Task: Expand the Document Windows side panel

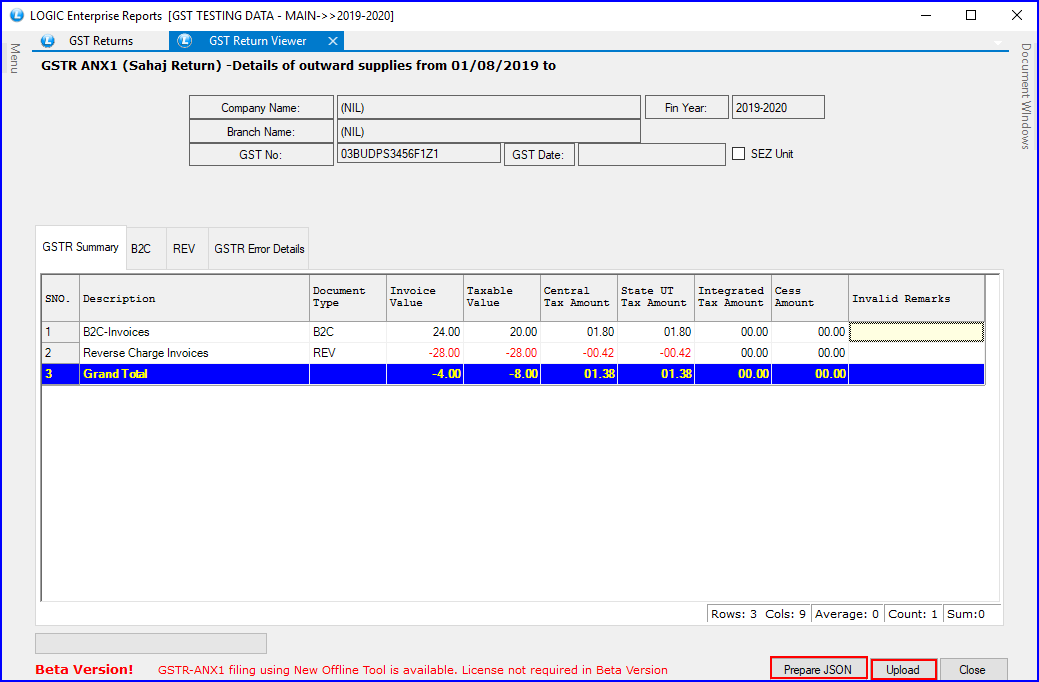Action: click(1025, 96)
